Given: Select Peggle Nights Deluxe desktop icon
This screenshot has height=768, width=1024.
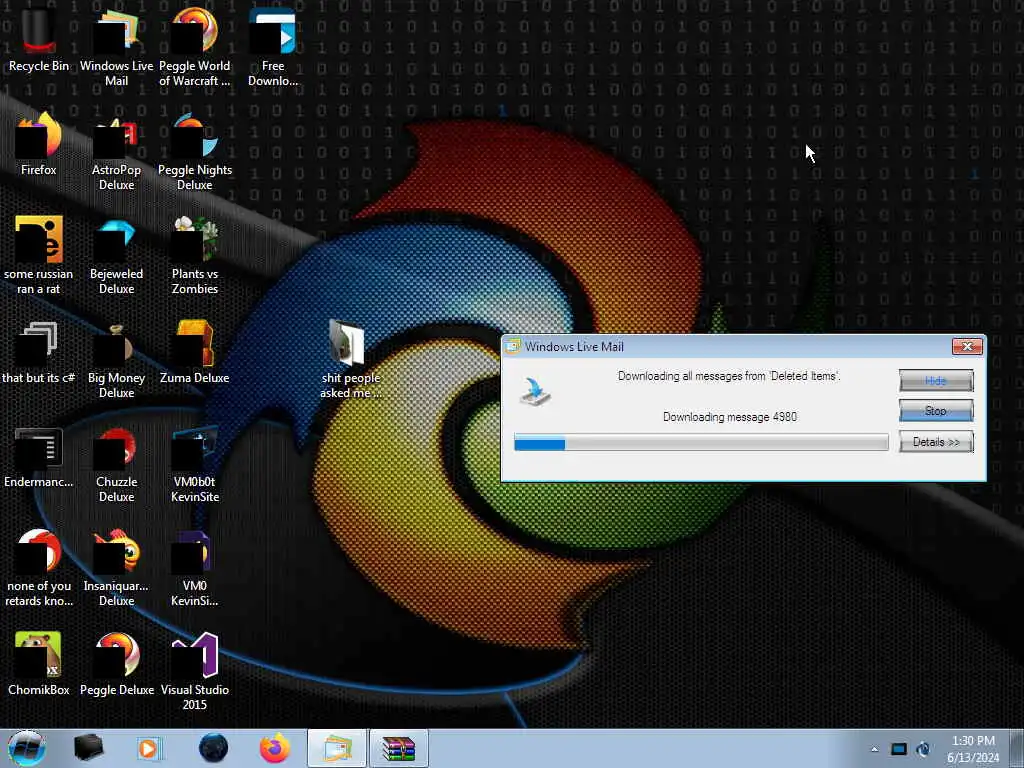Looking at the screenshot, I should point(195,152).
